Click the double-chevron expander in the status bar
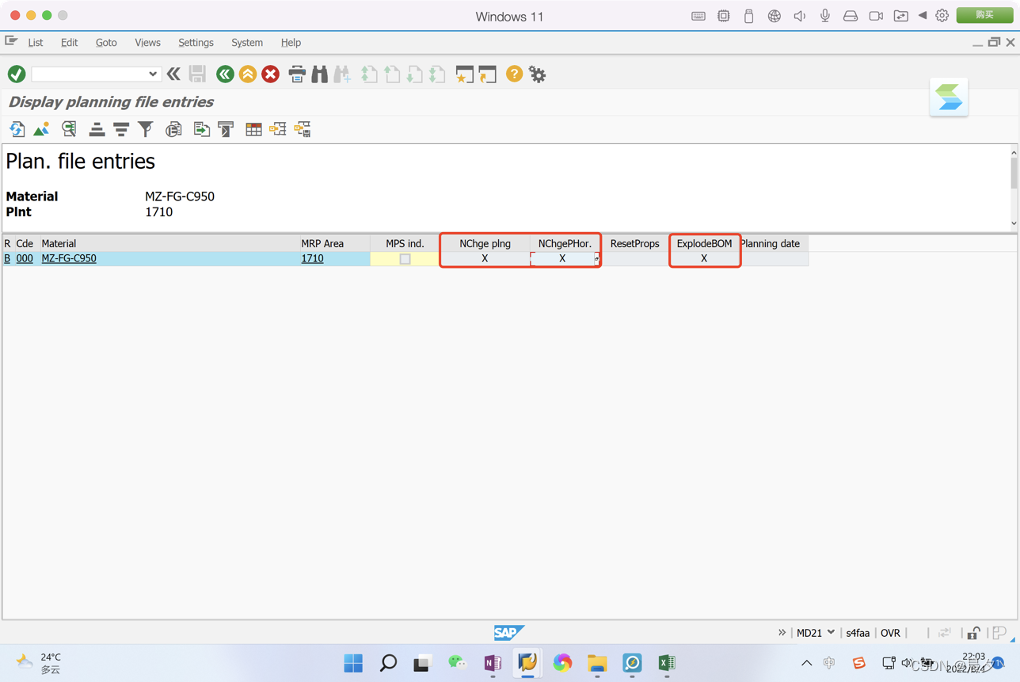This screenshot has width=1020, height=682. click(x=783, y=632)
